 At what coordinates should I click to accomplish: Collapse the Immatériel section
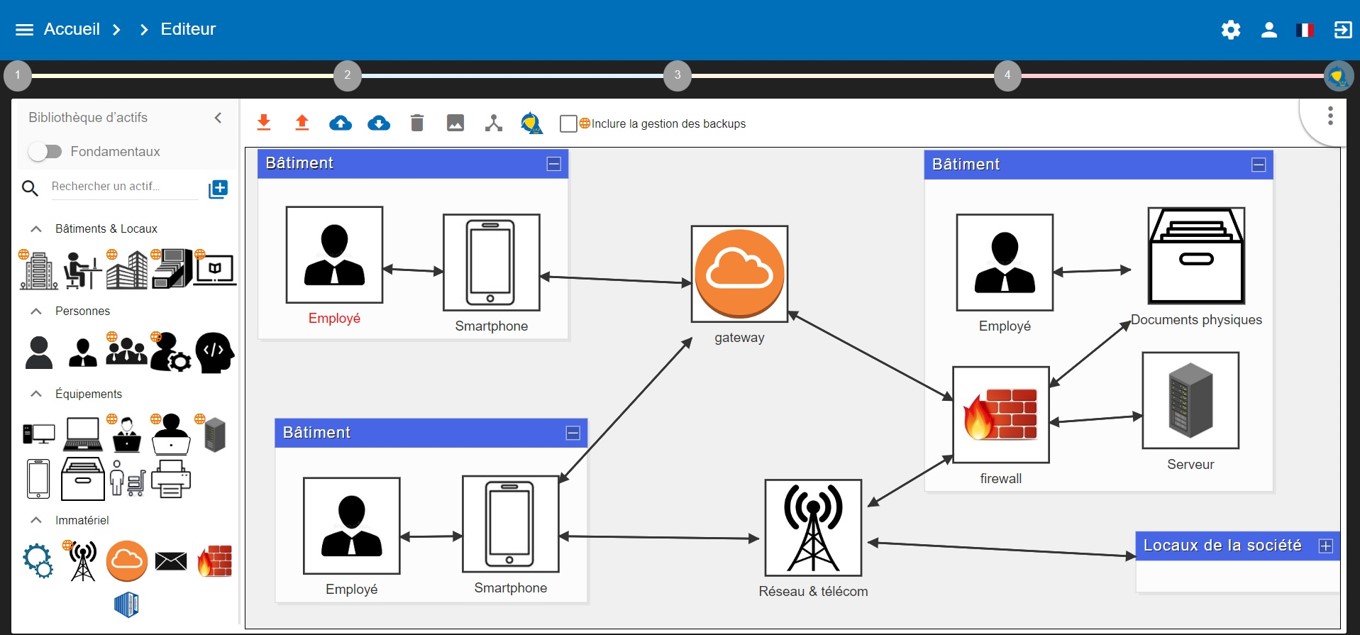[x=36, y=520]
